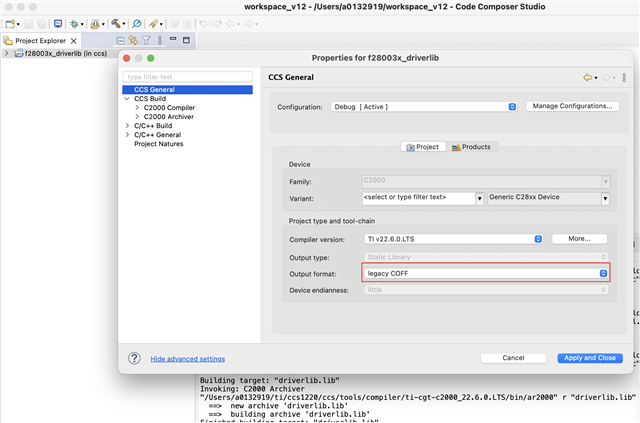This screenshot has width=640, height=423.
Task: Click the type filter text field
Action: (x=187, y=77)
